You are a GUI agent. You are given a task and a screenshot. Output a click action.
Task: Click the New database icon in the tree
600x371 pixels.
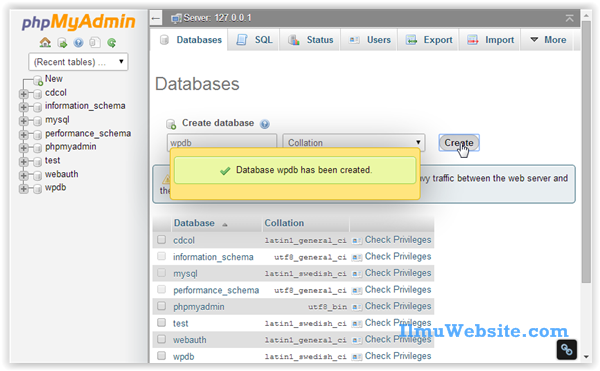coord(38,80)
